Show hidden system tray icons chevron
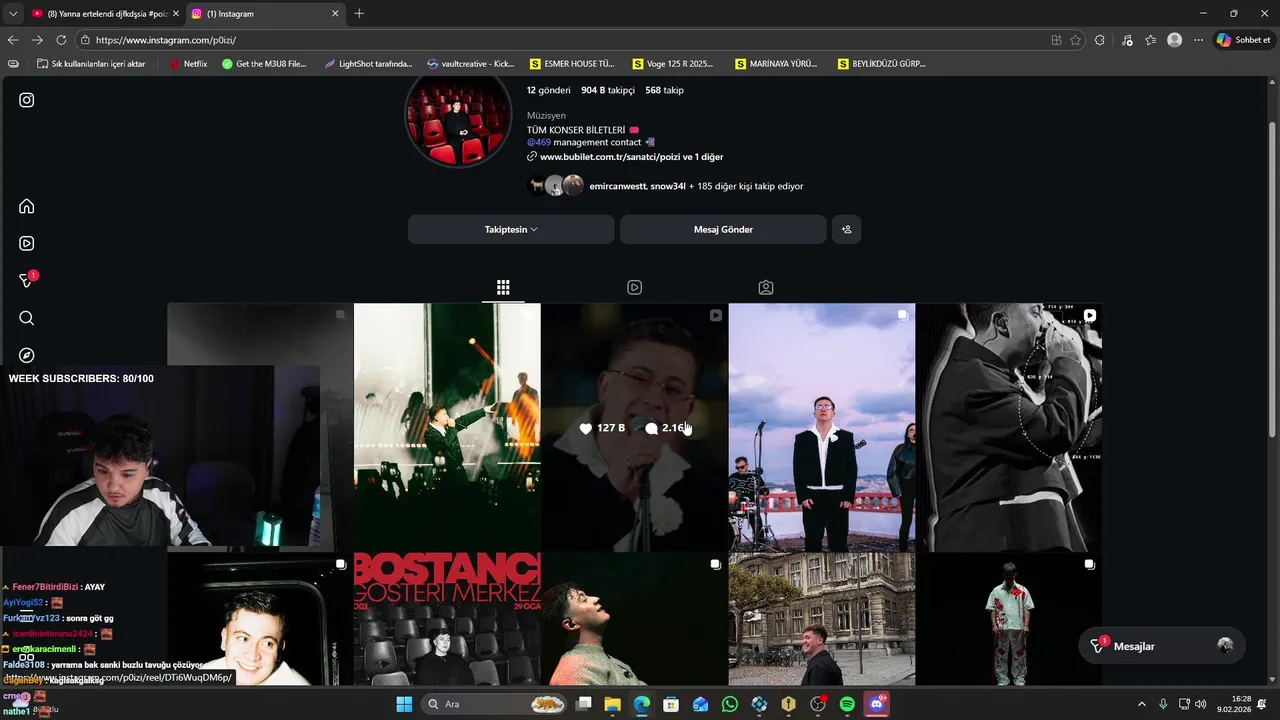The width and height of the screenshot is (1280, 720). pyautogui.click(x=1142, y=704)
